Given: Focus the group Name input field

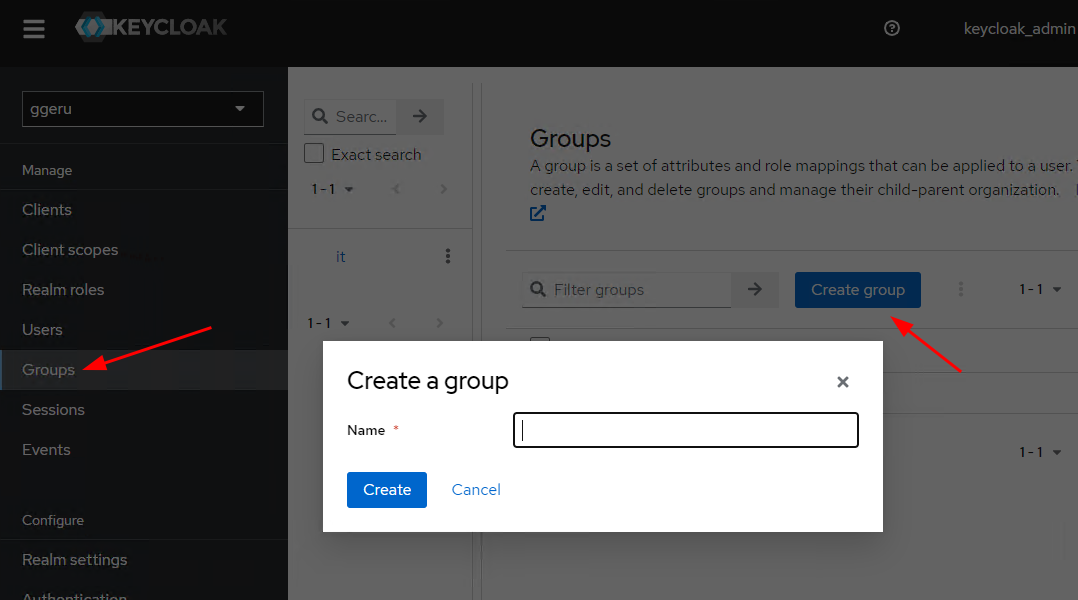Looking at the screenshot, I should coord(685,430).
